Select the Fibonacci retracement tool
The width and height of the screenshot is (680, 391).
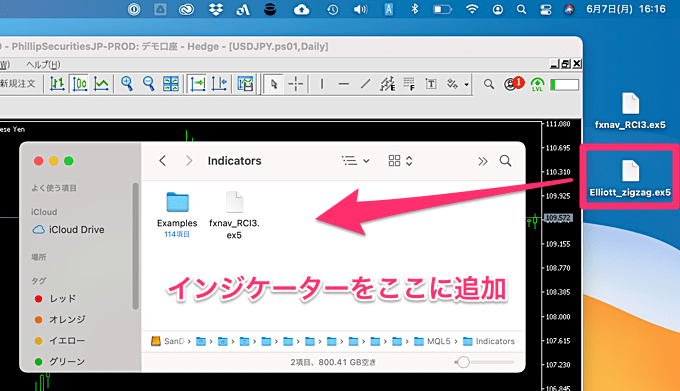coord(409,84)
